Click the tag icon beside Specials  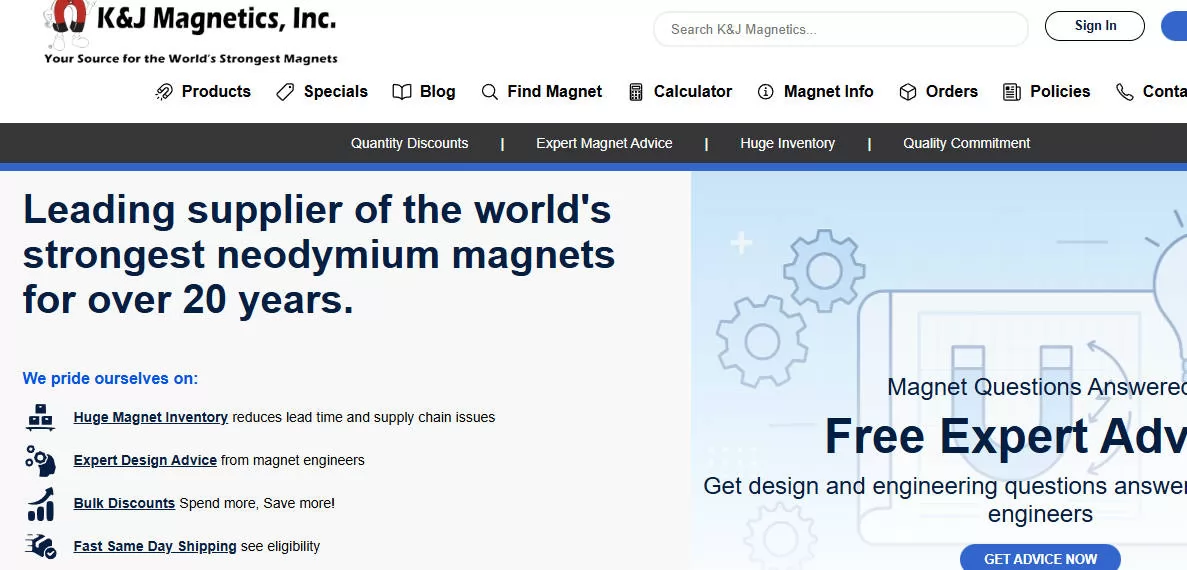tap(286, 92)
